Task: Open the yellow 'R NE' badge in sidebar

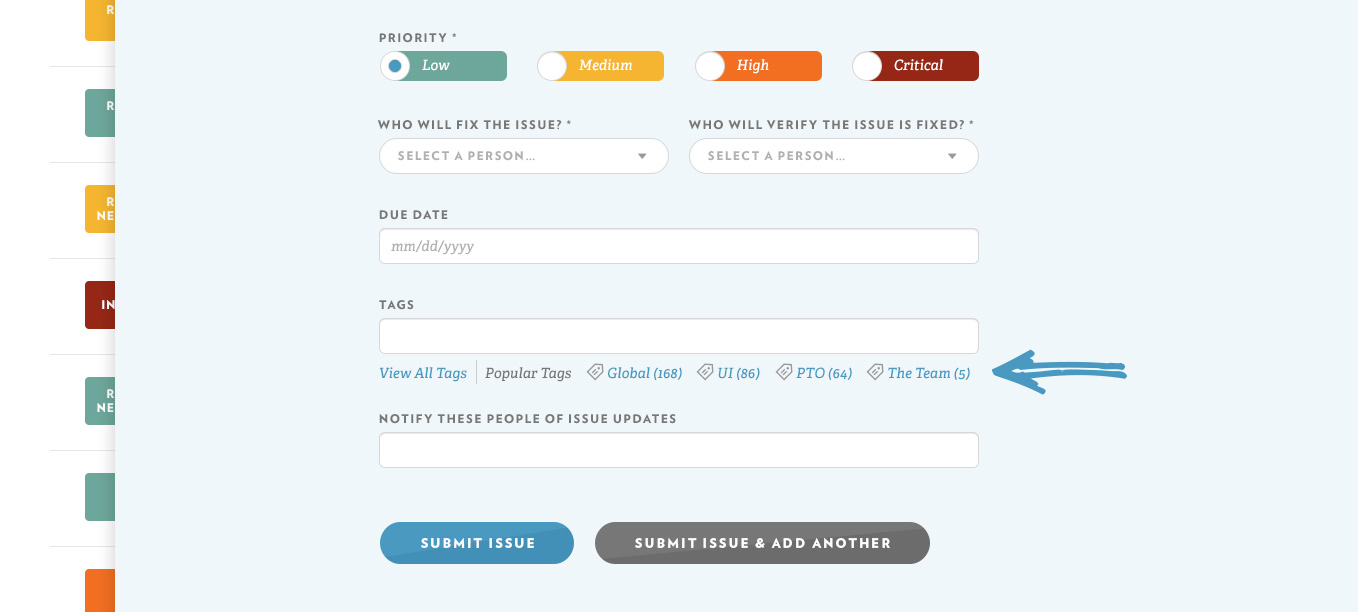Action: click(x=98, y=208)
